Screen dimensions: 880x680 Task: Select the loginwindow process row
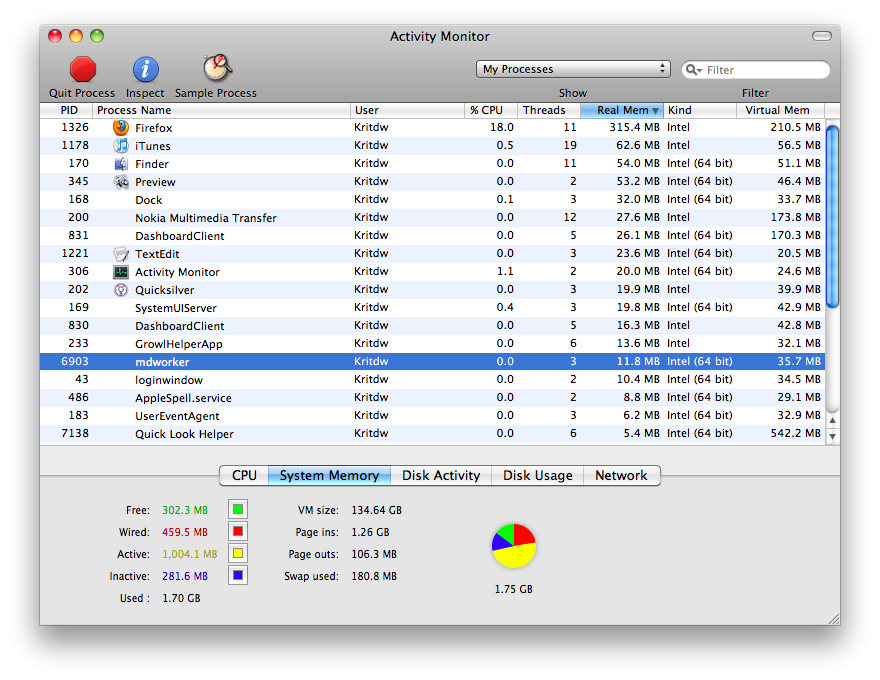click(x=432, y=379)
